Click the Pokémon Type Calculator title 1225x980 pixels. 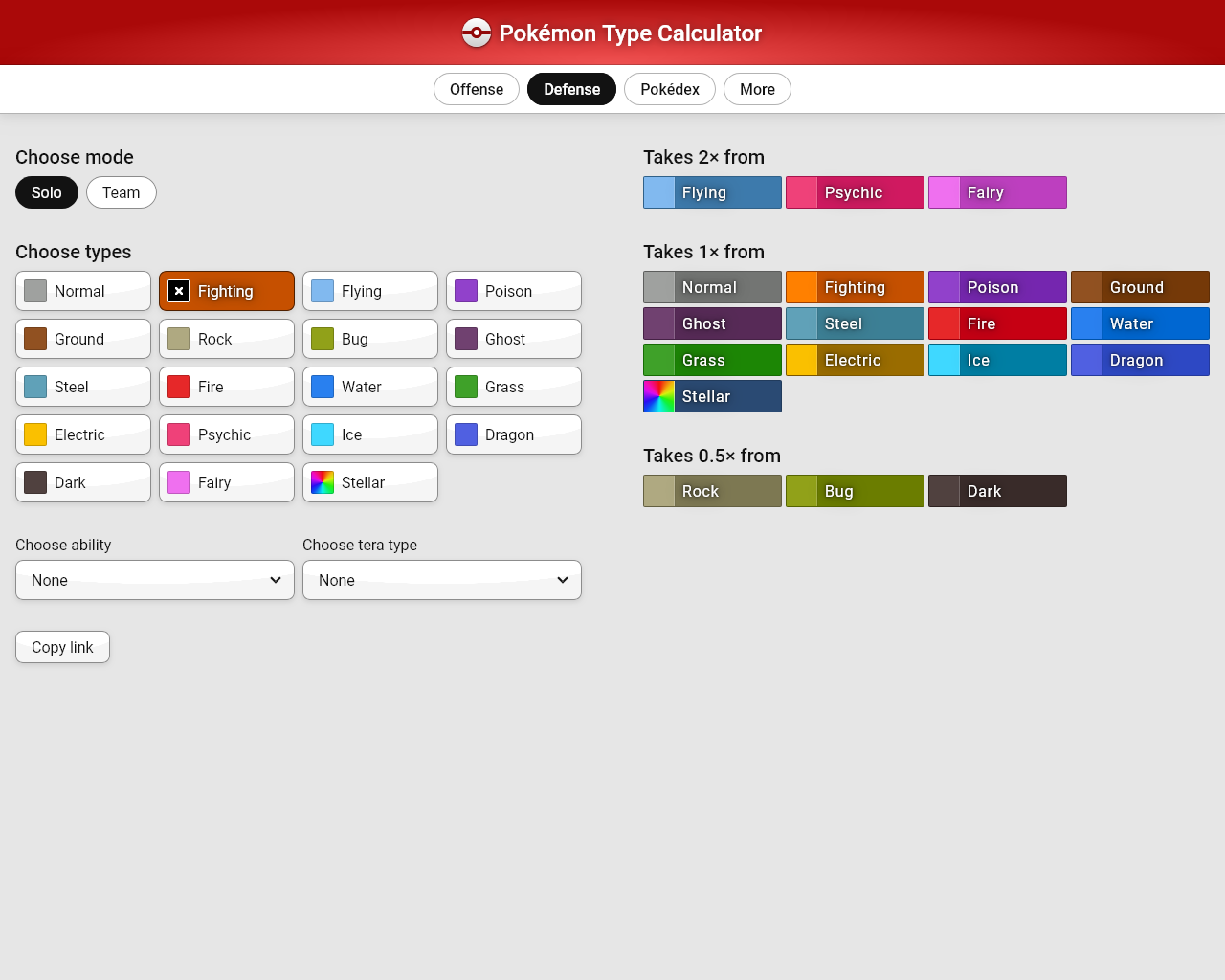631,33
